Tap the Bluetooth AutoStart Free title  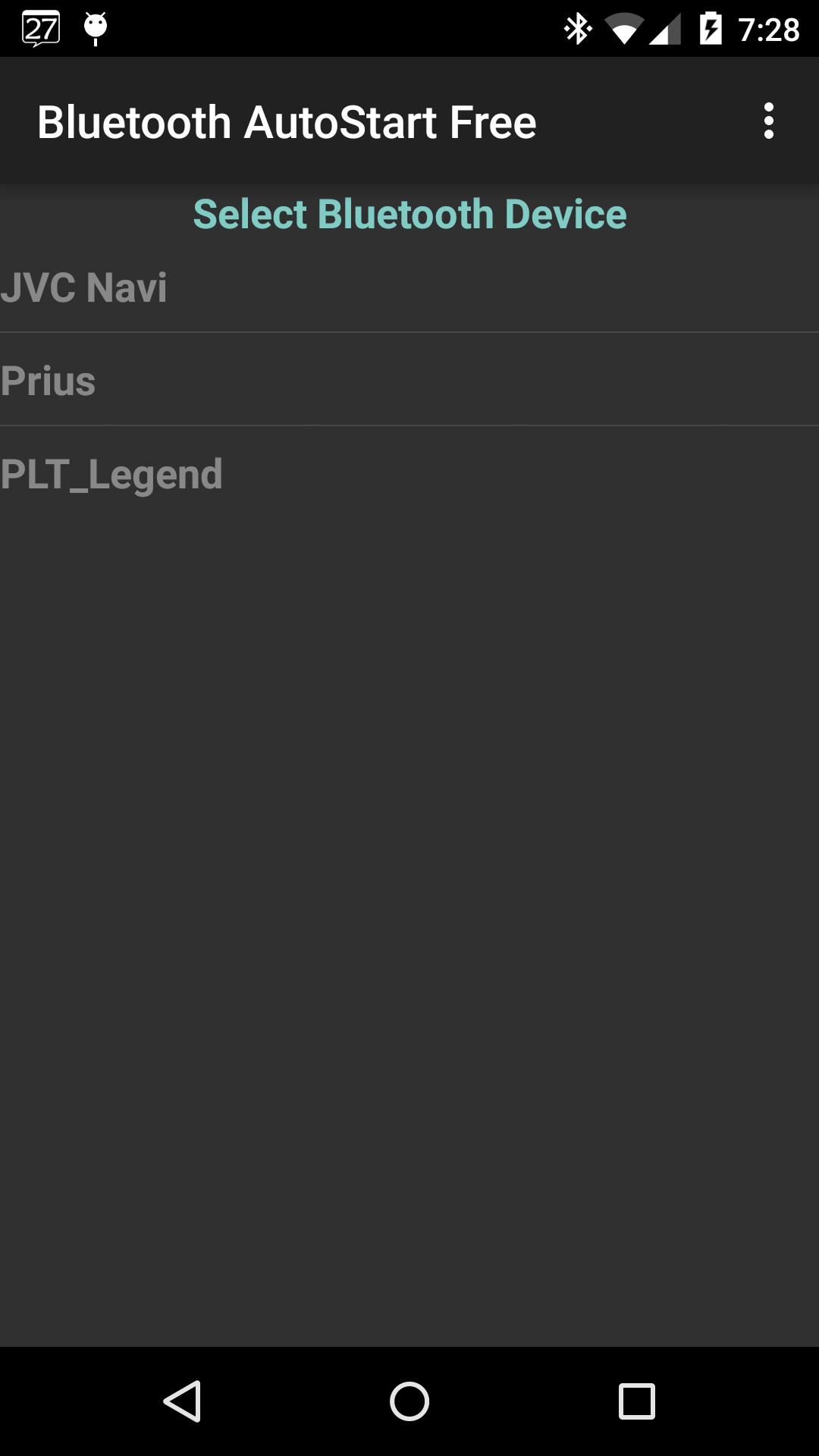pyautogui.click(x=287, y=122)
